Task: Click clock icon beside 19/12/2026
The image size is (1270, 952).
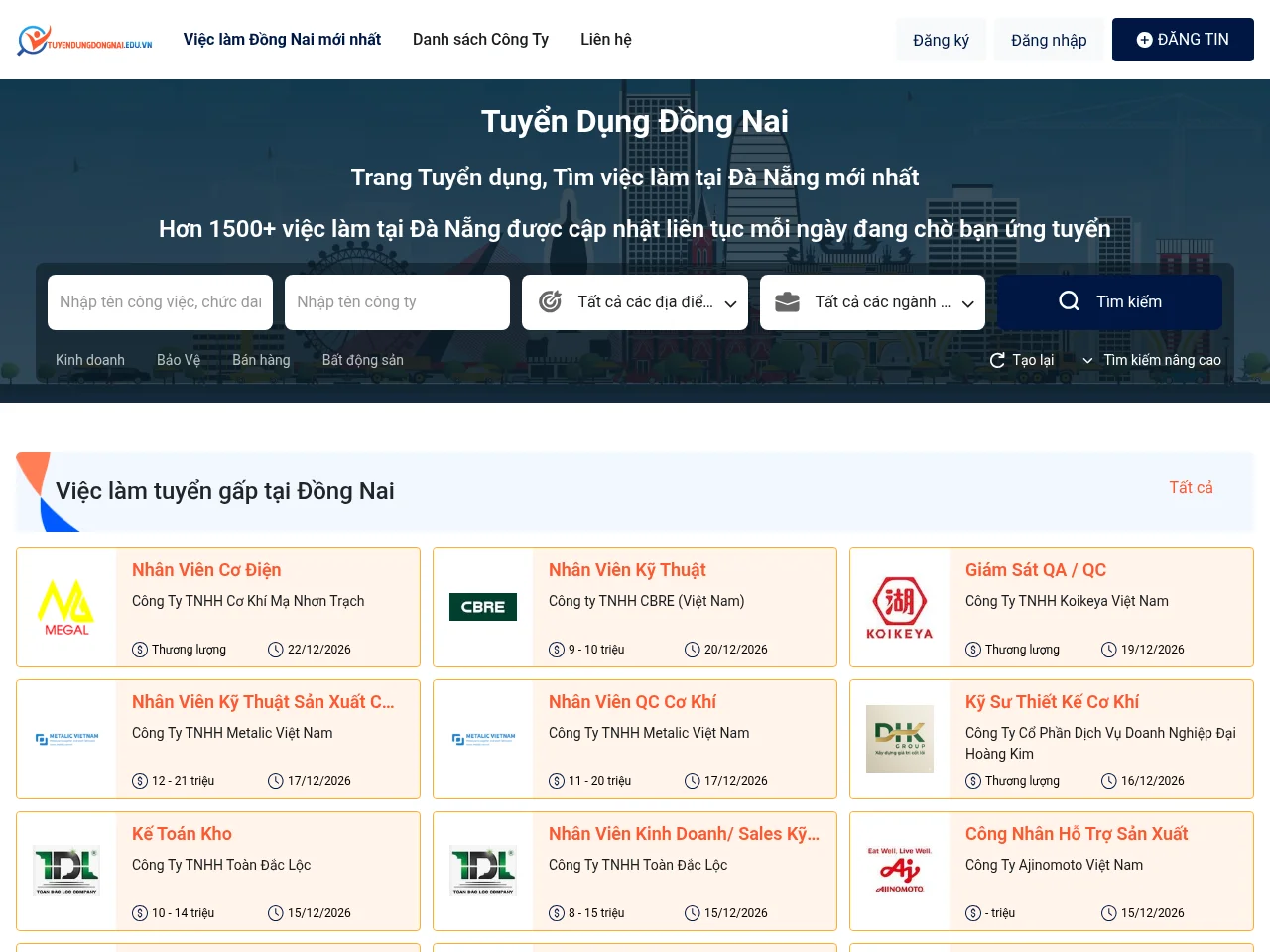Action: tap(1109, 650)
